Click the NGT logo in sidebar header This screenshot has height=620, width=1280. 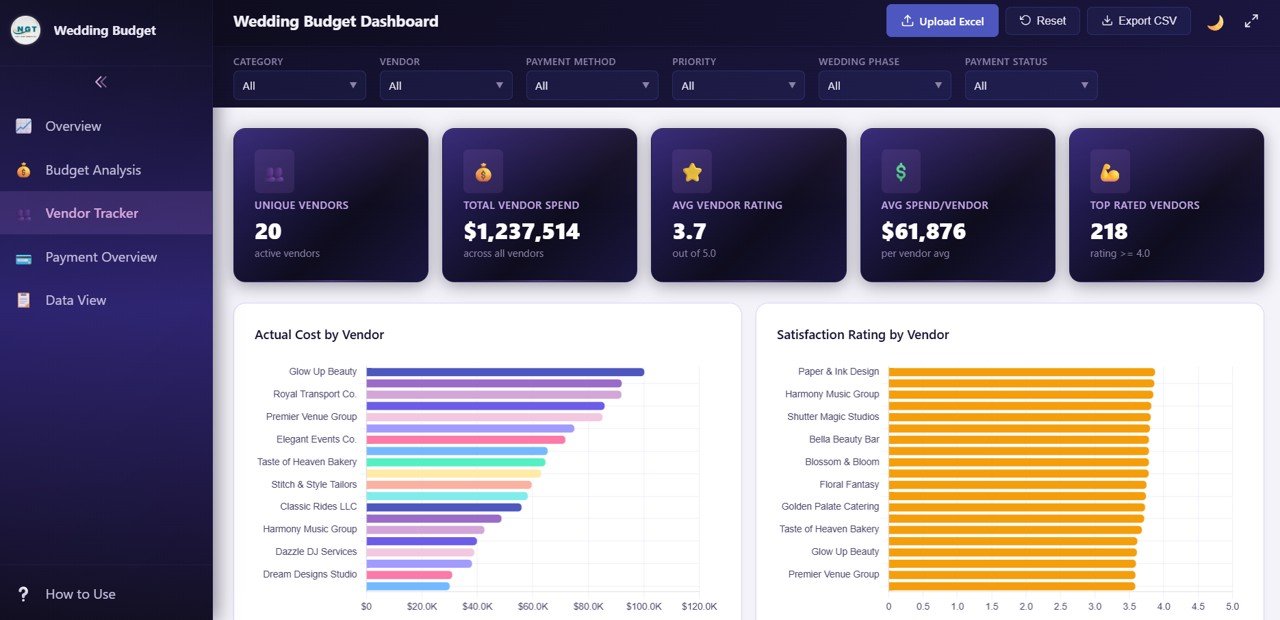pos(26,30)
